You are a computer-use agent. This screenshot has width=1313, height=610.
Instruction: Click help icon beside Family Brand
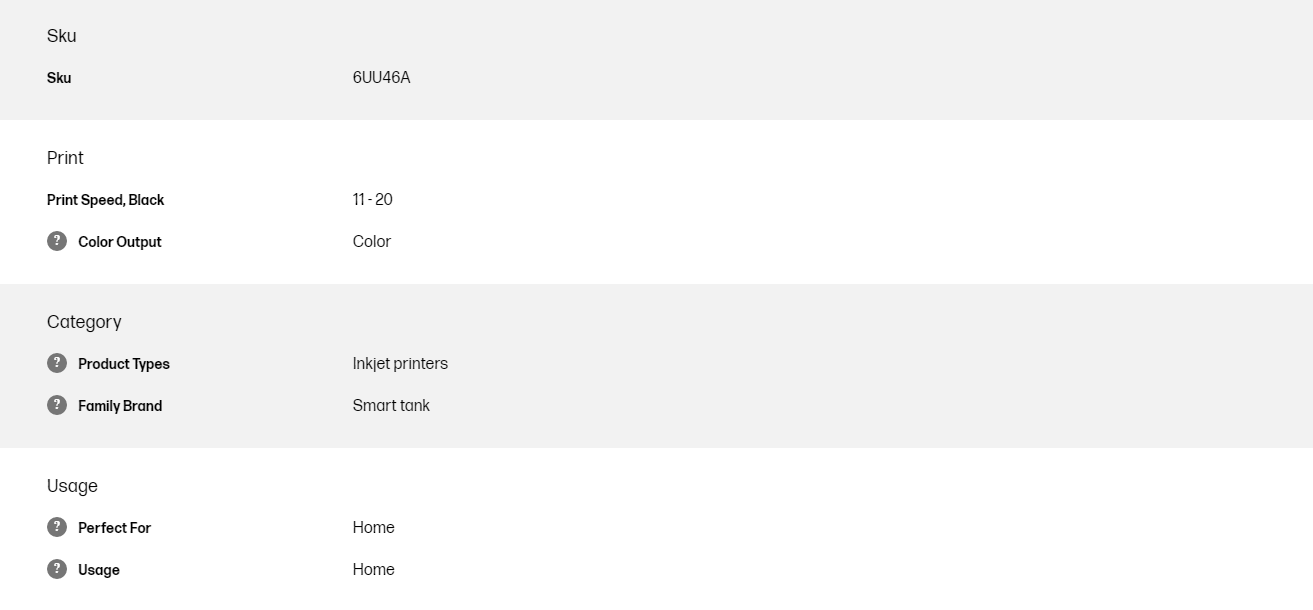click(x=57, y=405)
